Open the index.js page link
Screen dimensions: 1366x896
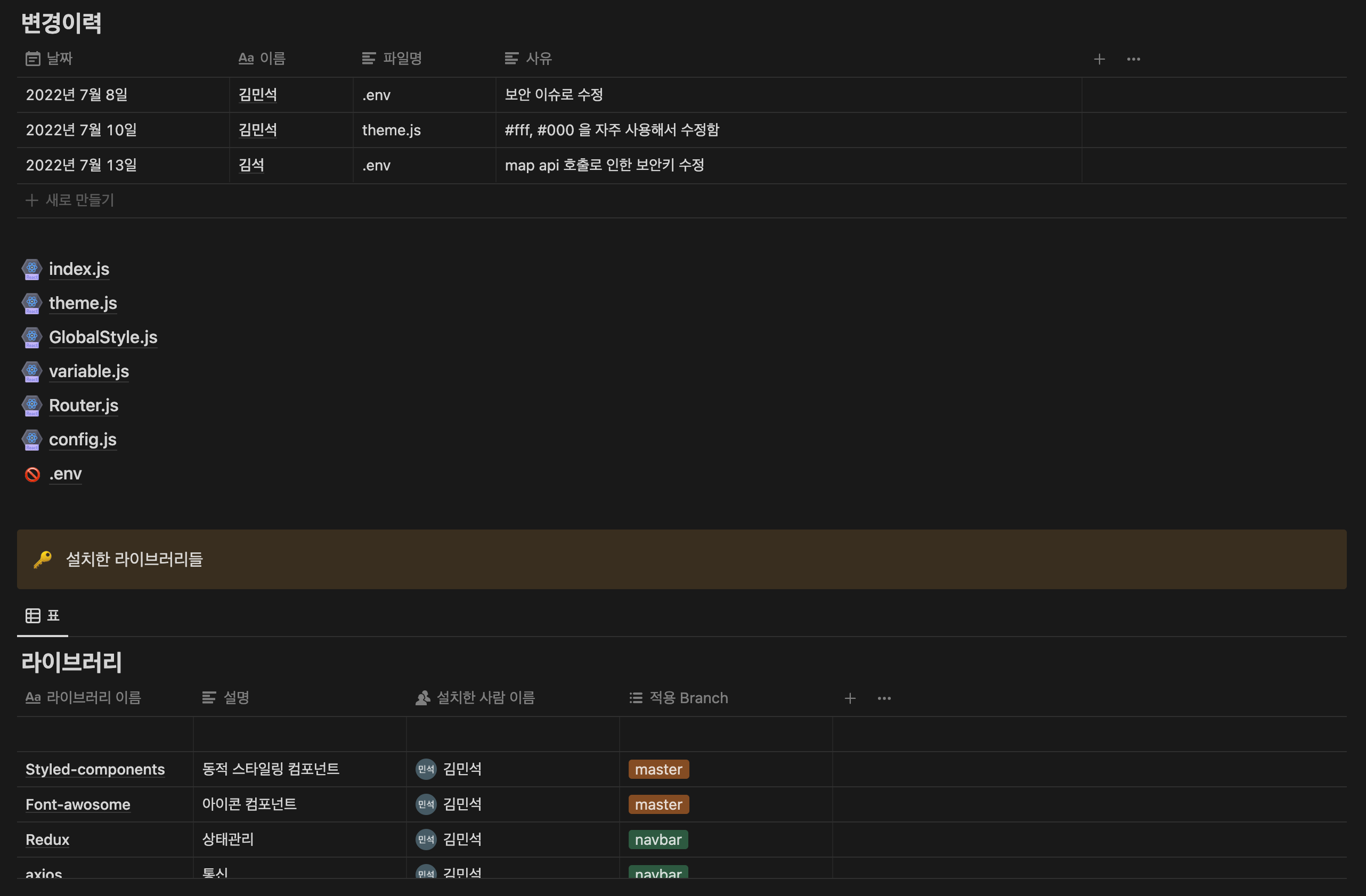tap(79, 269)
